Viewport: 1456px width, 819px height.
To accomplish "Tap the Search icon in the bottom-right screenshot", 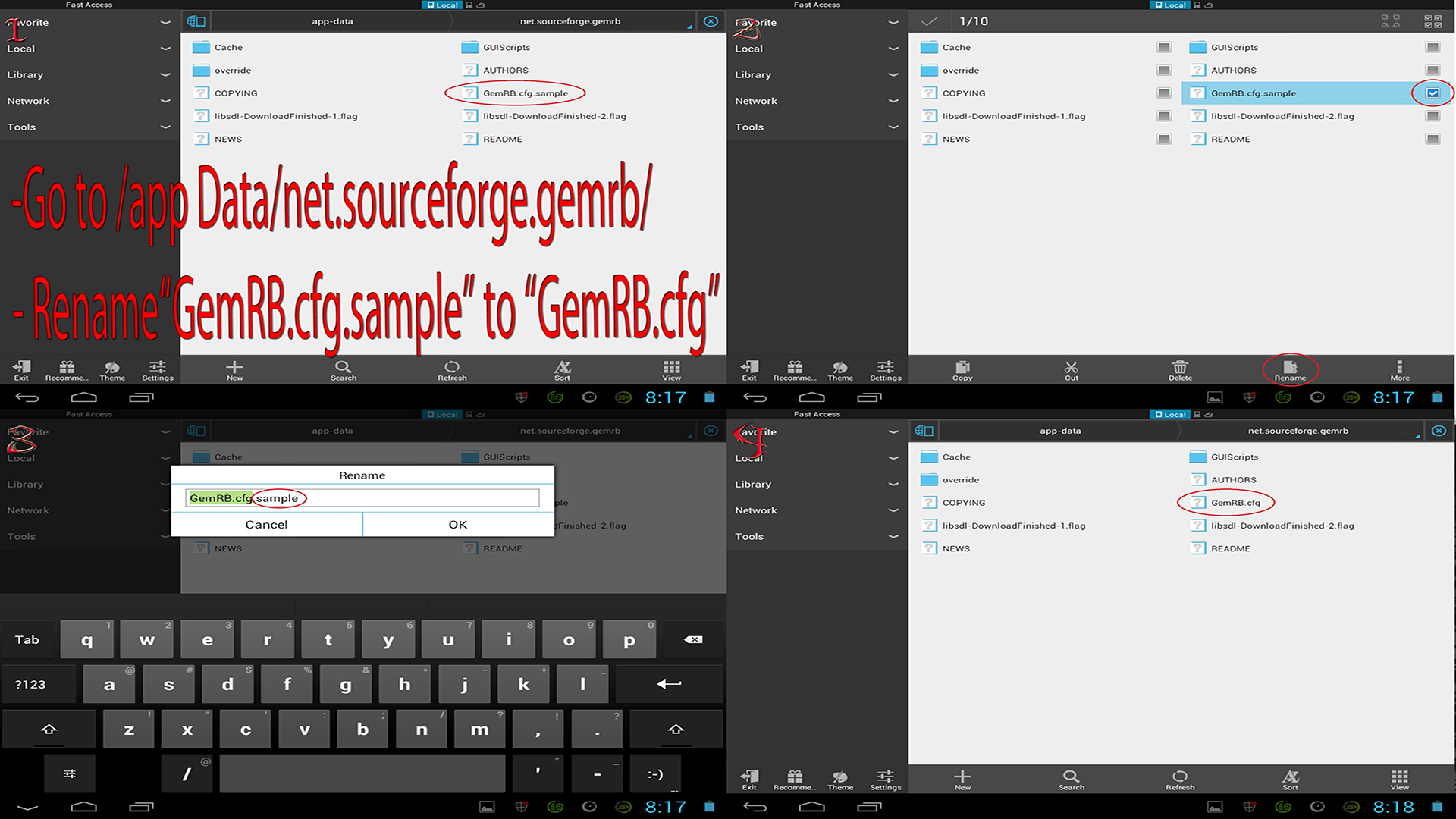I will pyautogui.click(x=1072, y=780).
